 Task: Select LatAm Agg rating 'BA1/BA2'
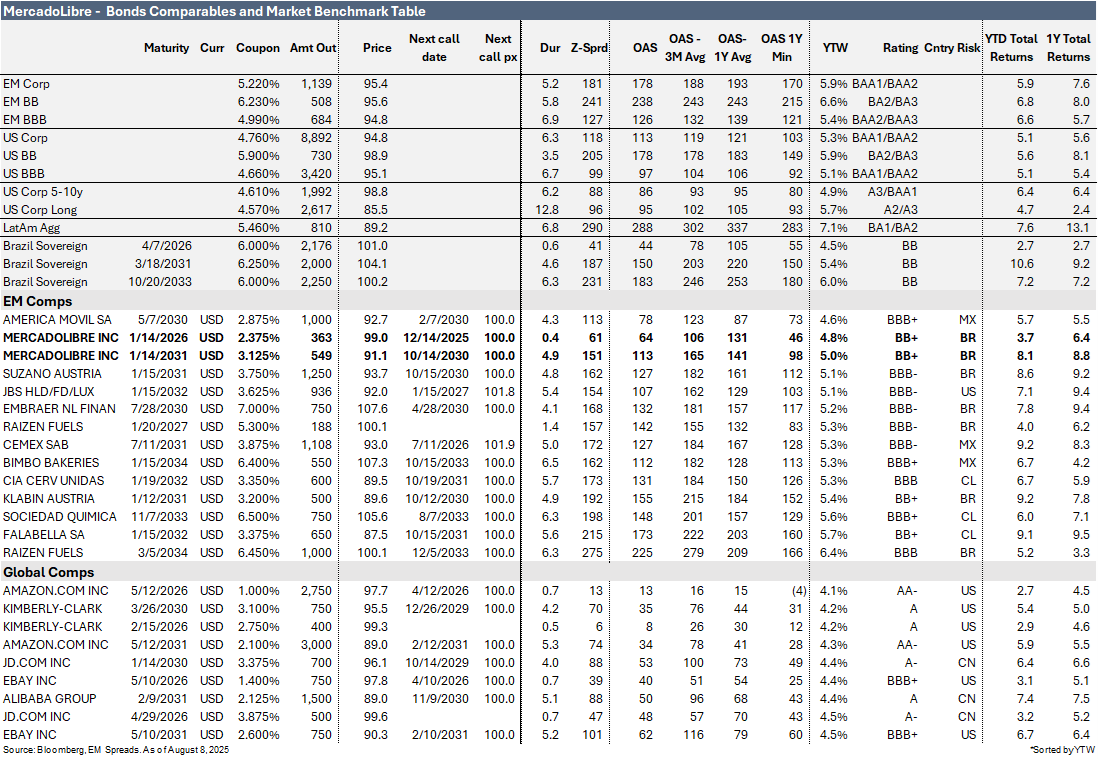(x=893, y=228)
